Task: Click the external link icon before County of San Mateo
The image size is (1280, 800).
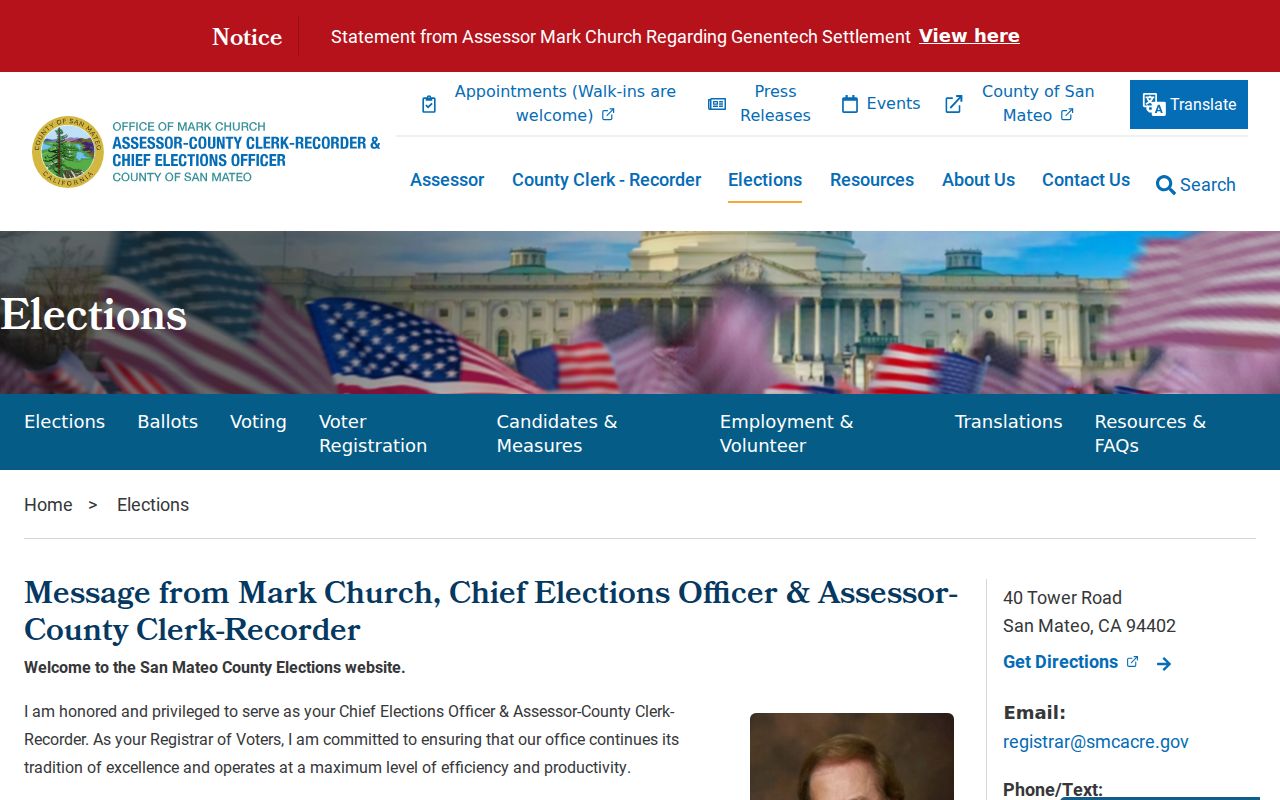Action: click(954, 104)
